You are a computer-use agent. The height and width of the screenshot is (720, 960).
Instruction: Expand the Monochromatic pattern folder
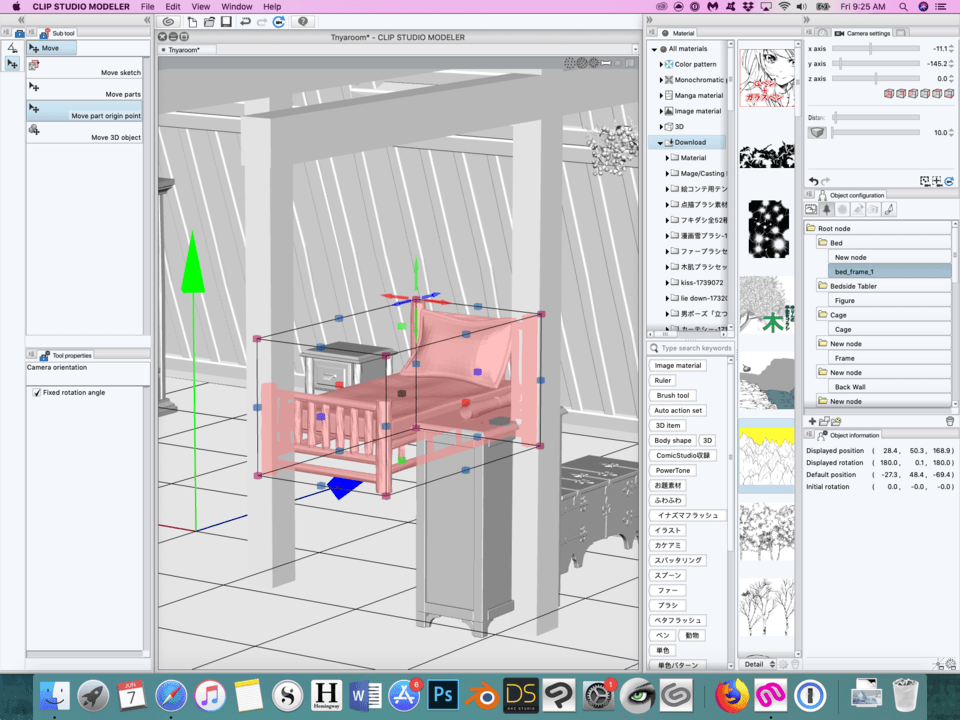click(x=661, y=80)
